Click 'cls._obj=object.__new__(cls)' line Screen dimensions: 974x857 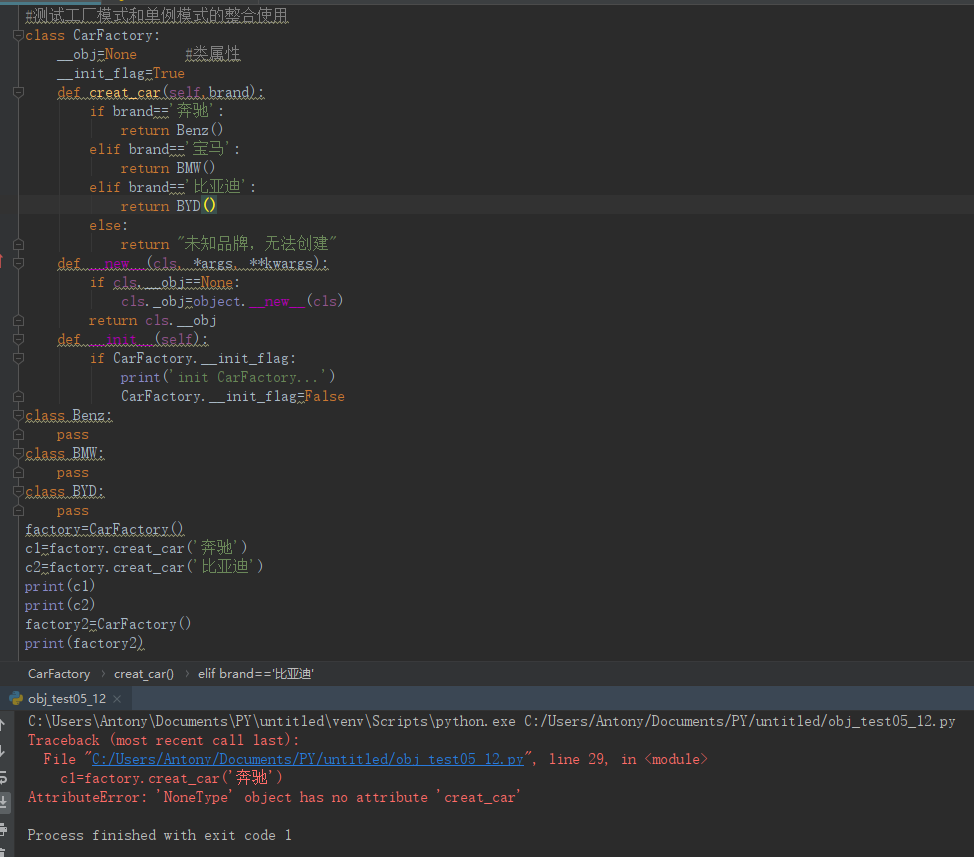tap(232, 301)
